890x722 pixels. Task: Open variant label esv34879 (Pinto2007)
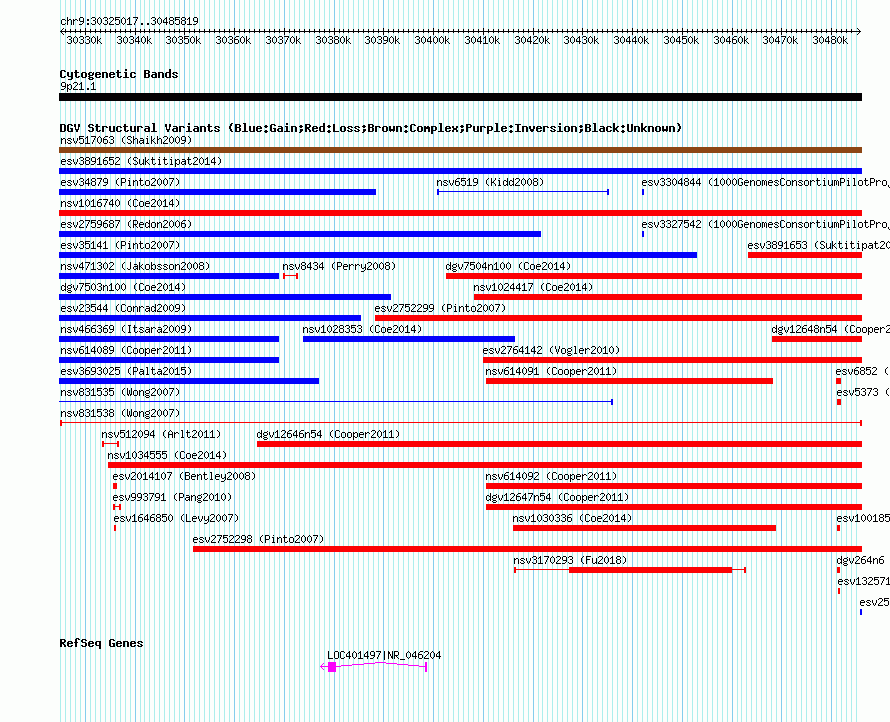(120, 182)
